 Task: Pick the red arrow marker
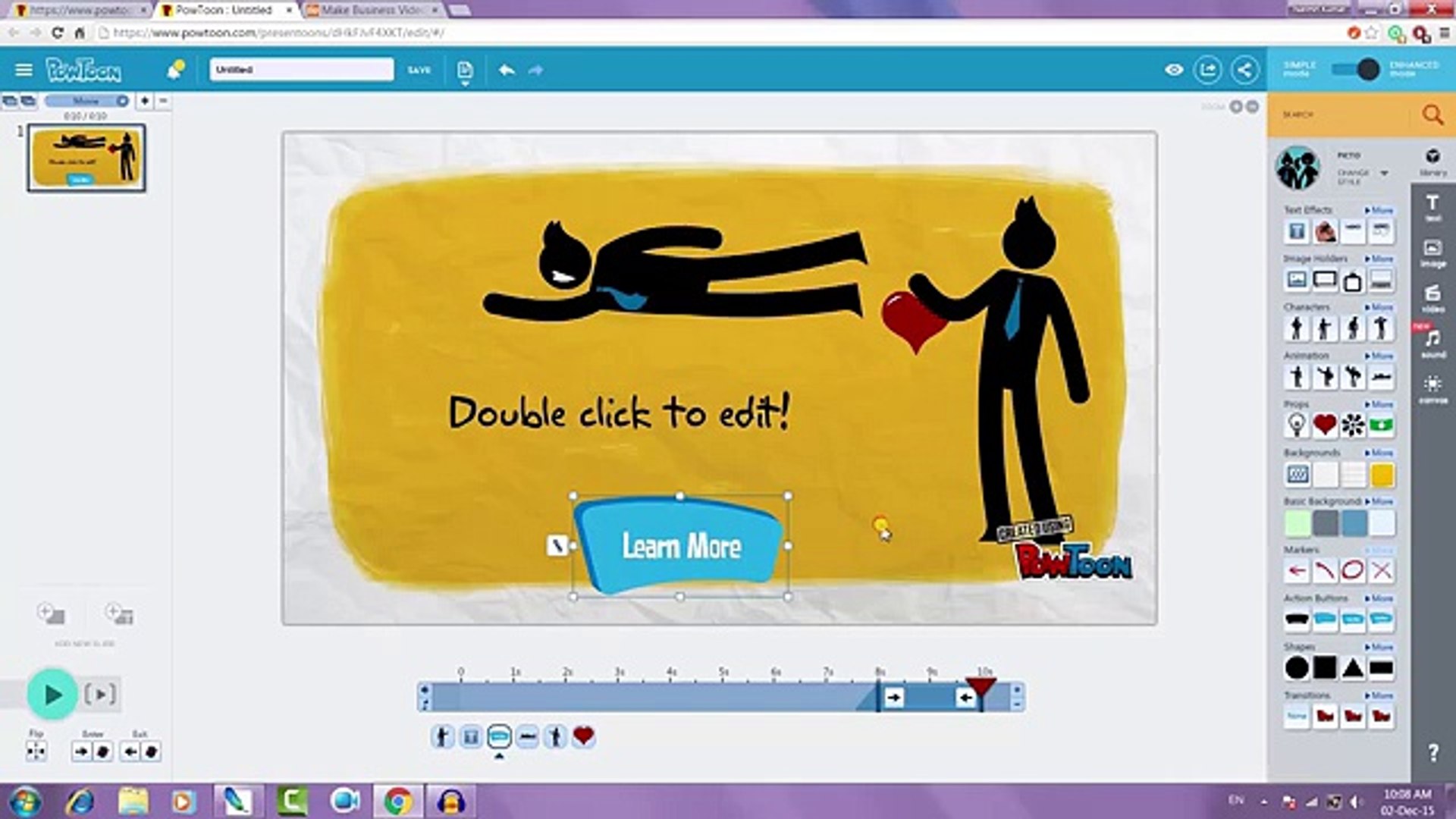[x=1297, y=571]
